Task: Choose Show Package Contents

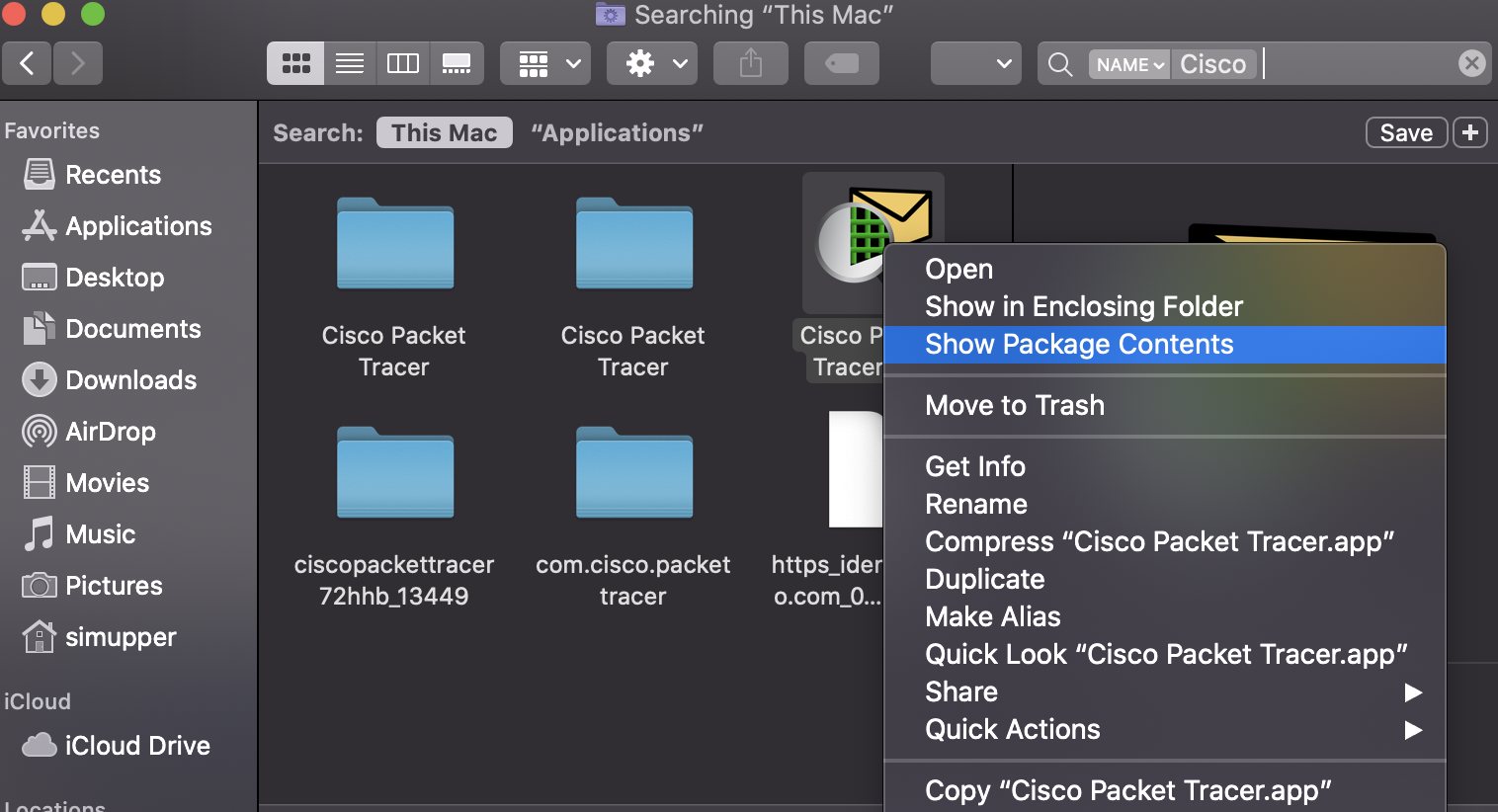Action: 1164,344
